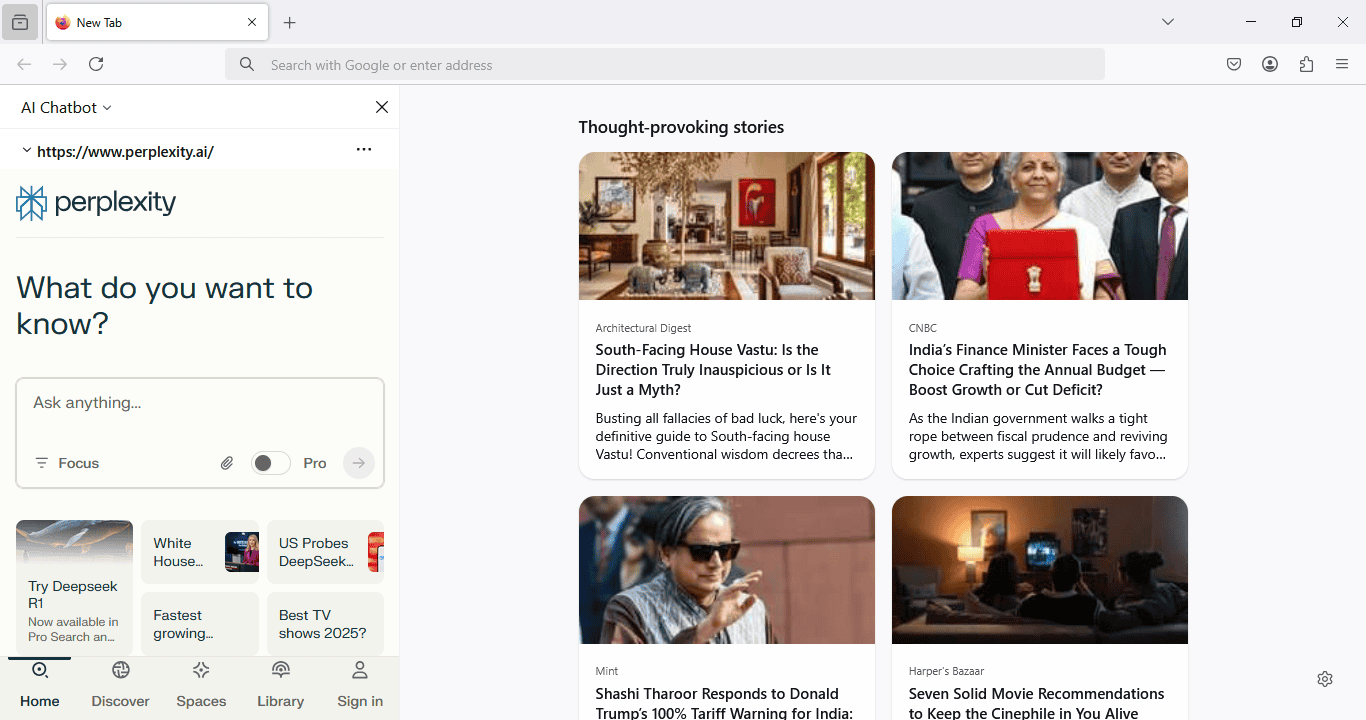1366x720 pixels.
Task: Open the chatbot provider three-dots menu
Action: point(364,150)
